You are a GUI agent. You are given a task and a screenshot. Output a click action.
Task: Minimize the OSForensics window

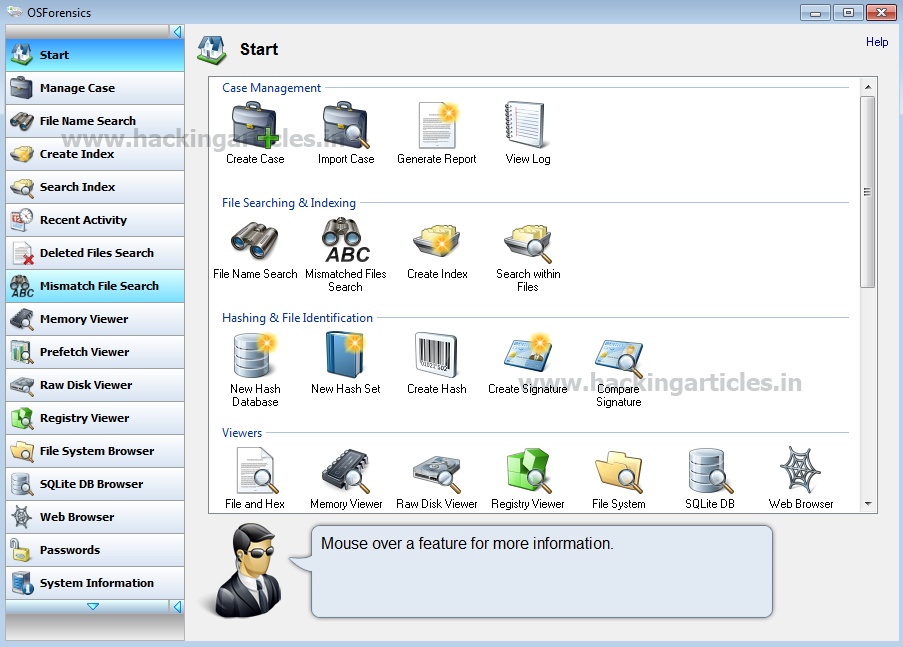(815, 12)
